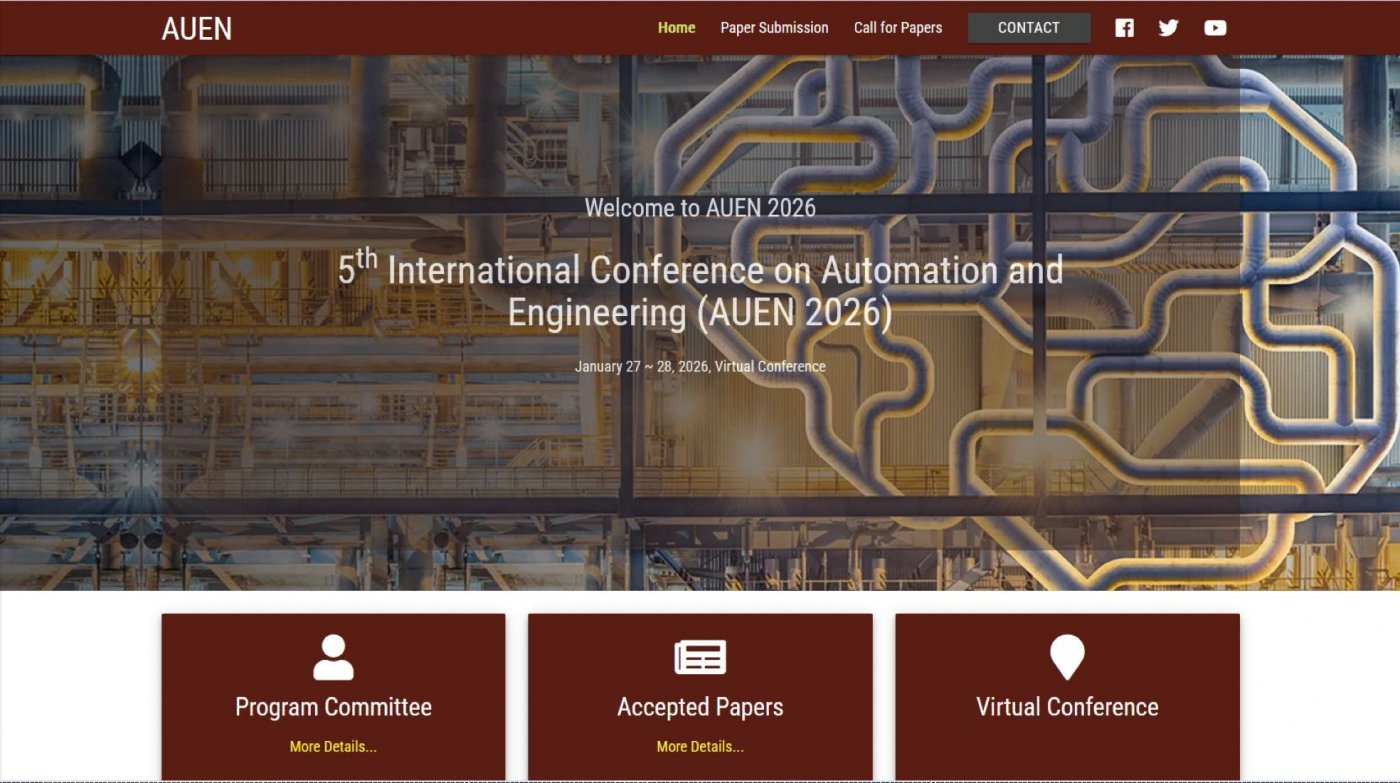The image size is (1400, 783).
Task: Click the CONTACT button
Action: [x=1028, y=28]
